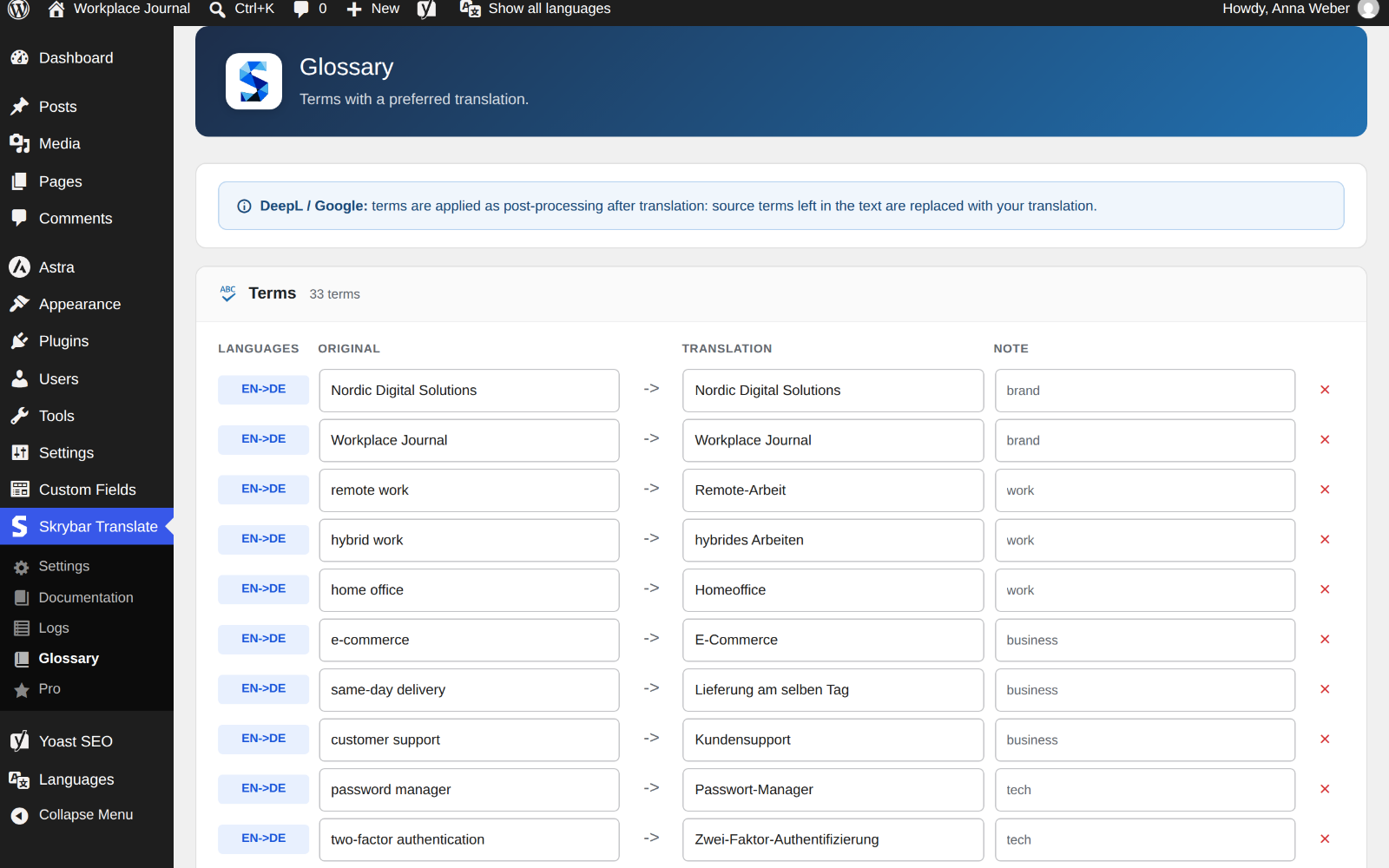
Task: Delete the e-commerce term
Action: point(1325,640)
